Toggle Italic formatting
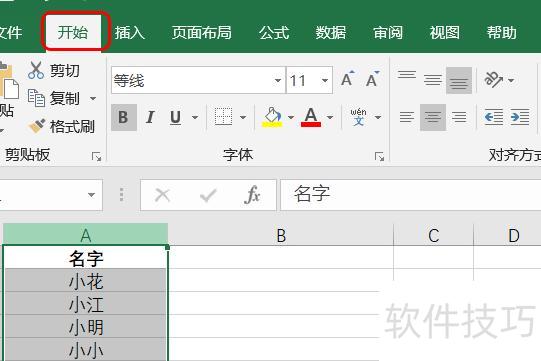The image size is (541, 361). pyautogui.click(x=150, y=117)
